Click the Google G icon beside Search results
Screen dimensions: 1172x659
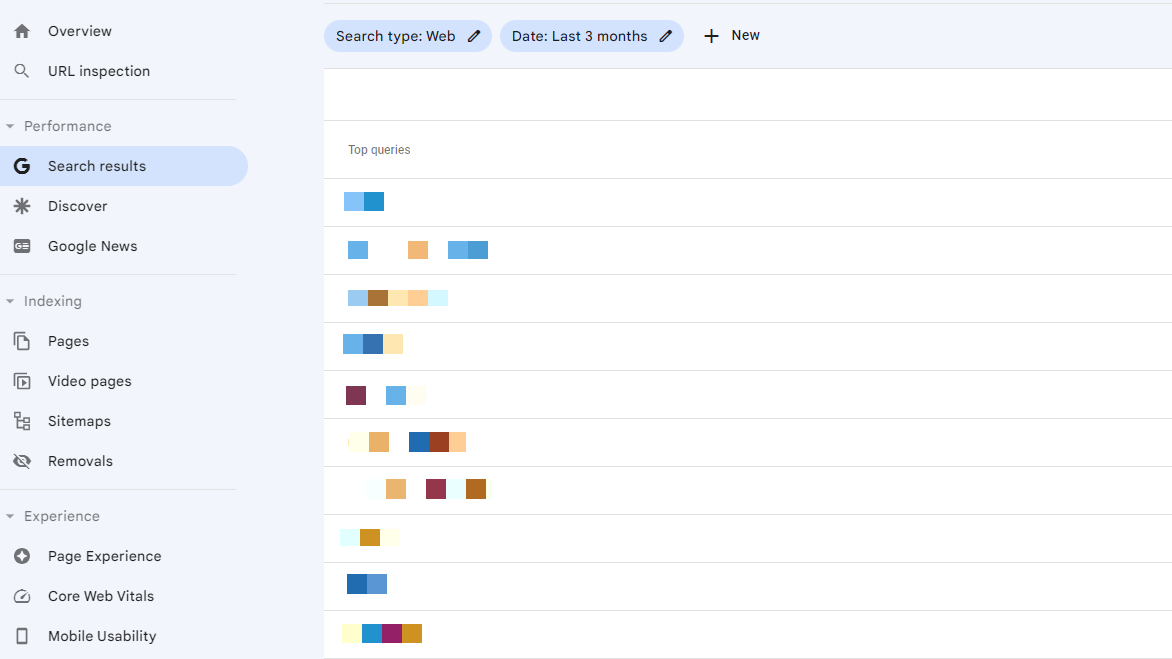pyautogui.click(x=22, y=165)
